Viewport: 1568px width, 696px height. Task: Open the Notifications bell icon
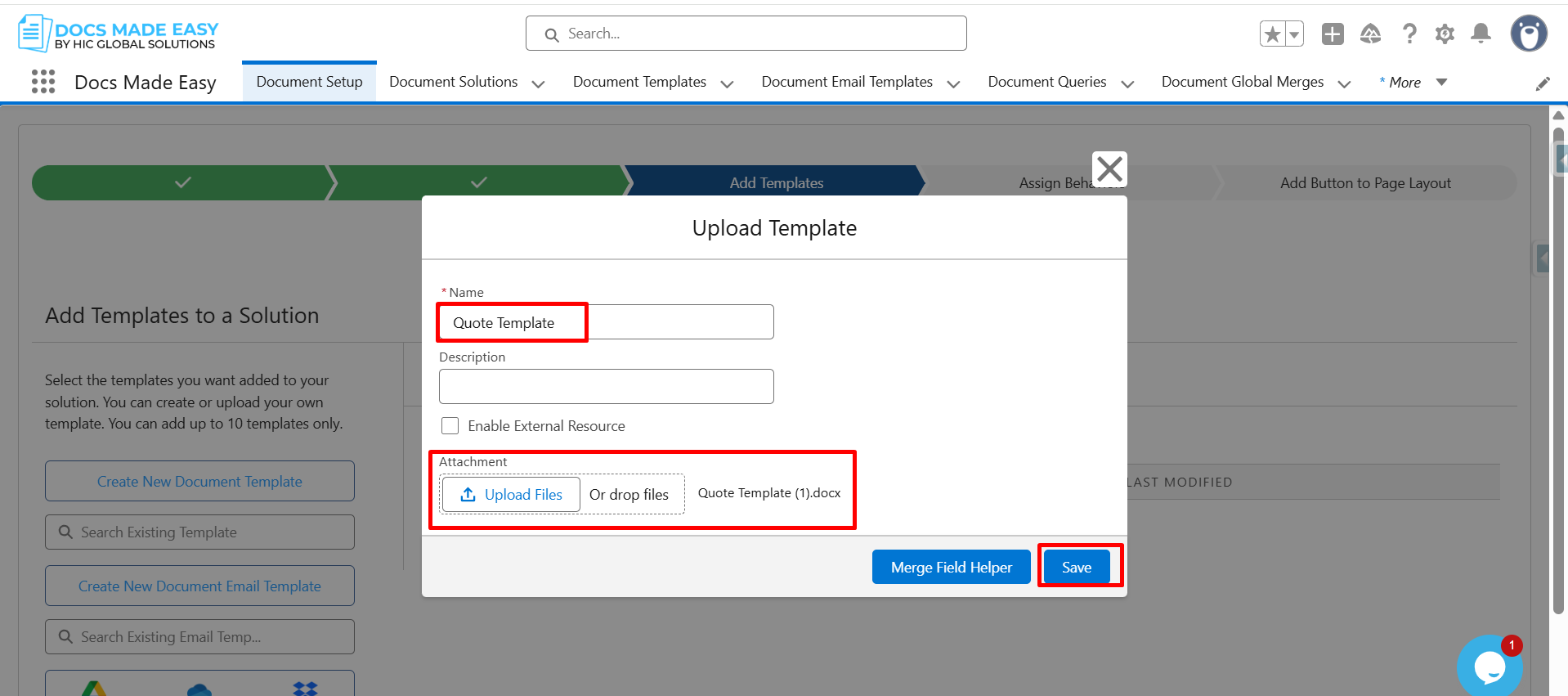coord(1481,34)
